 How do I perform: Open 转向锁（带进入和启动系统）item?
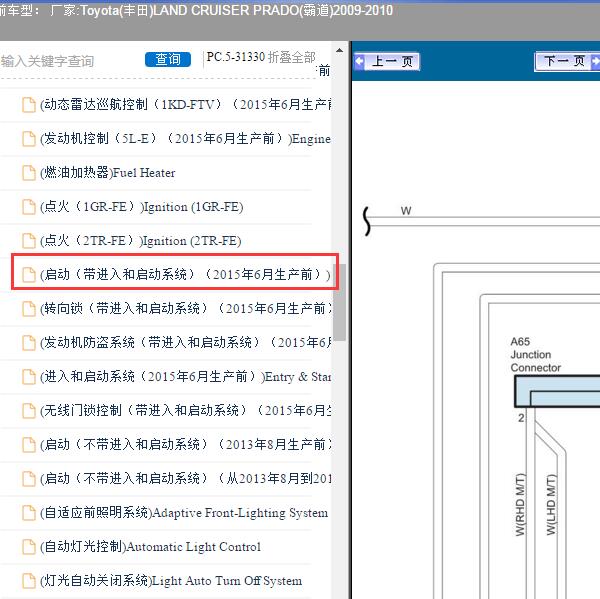(x=186, y=308)
